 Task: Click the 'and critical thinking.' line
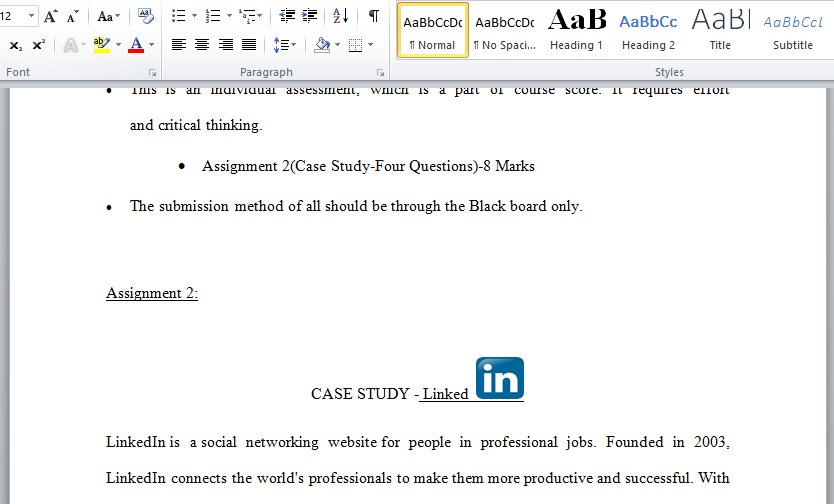tap(196, 125)
